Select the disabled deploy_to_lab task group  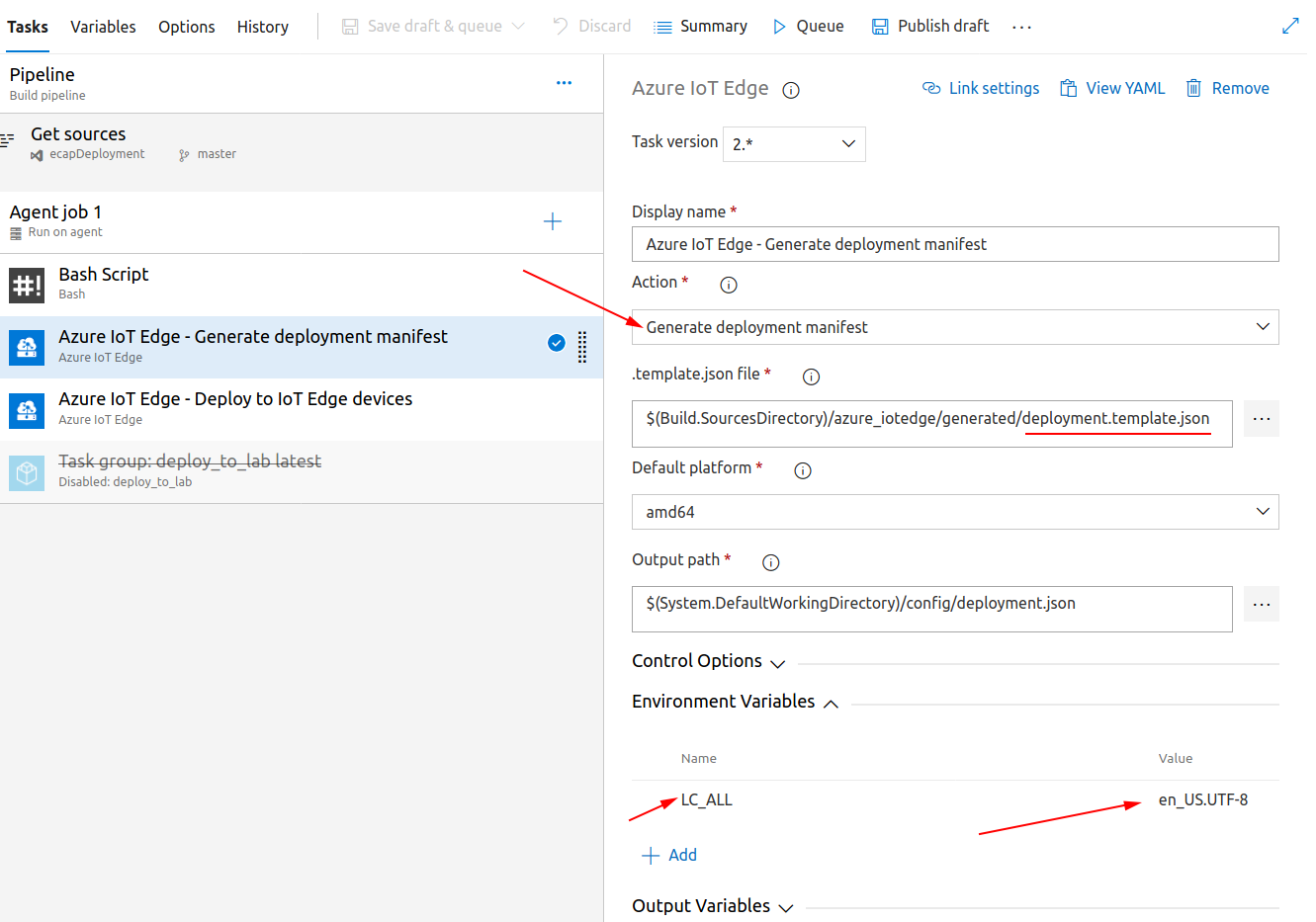[302, 471]
